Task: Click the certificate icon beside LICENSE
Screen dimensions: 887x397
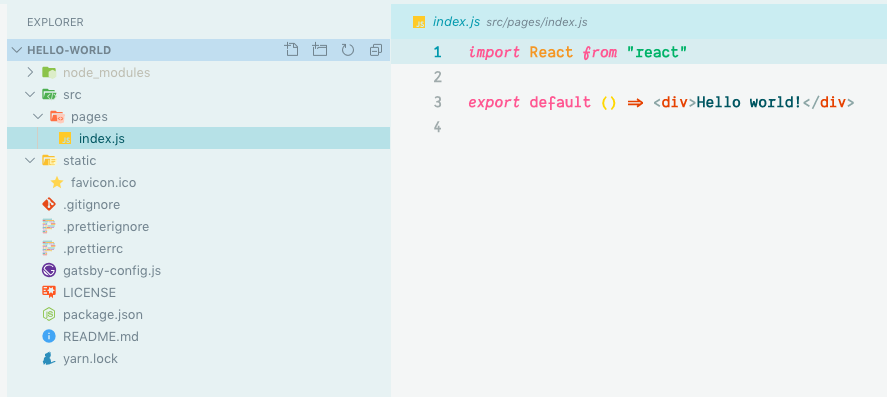Action: click(x=49, y=292)
